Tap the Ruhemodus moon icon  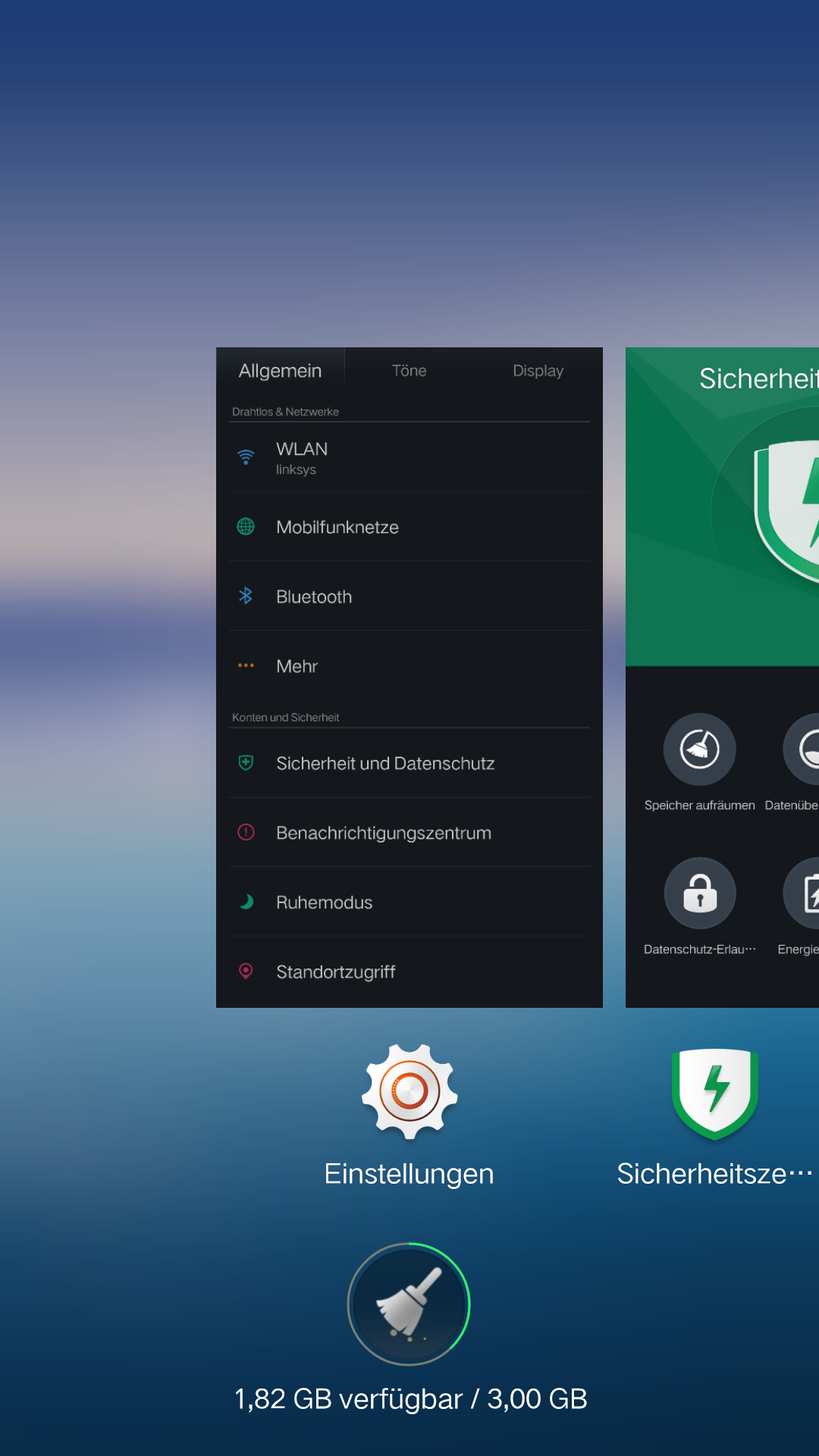(246, 902)
